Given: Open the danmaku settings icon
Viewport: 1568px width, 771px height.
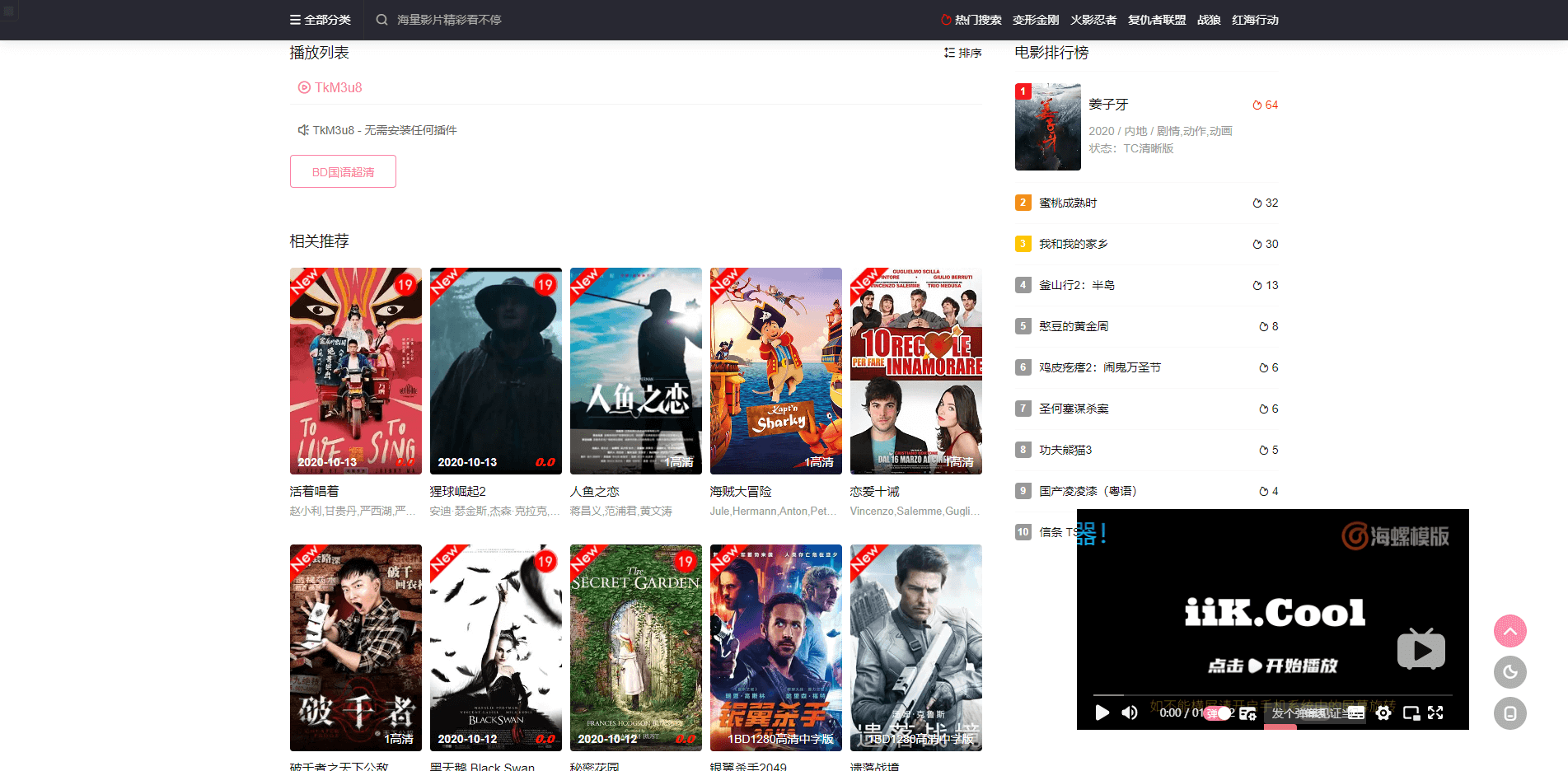Looking at the screenshot, I should tap(1247, 713).
